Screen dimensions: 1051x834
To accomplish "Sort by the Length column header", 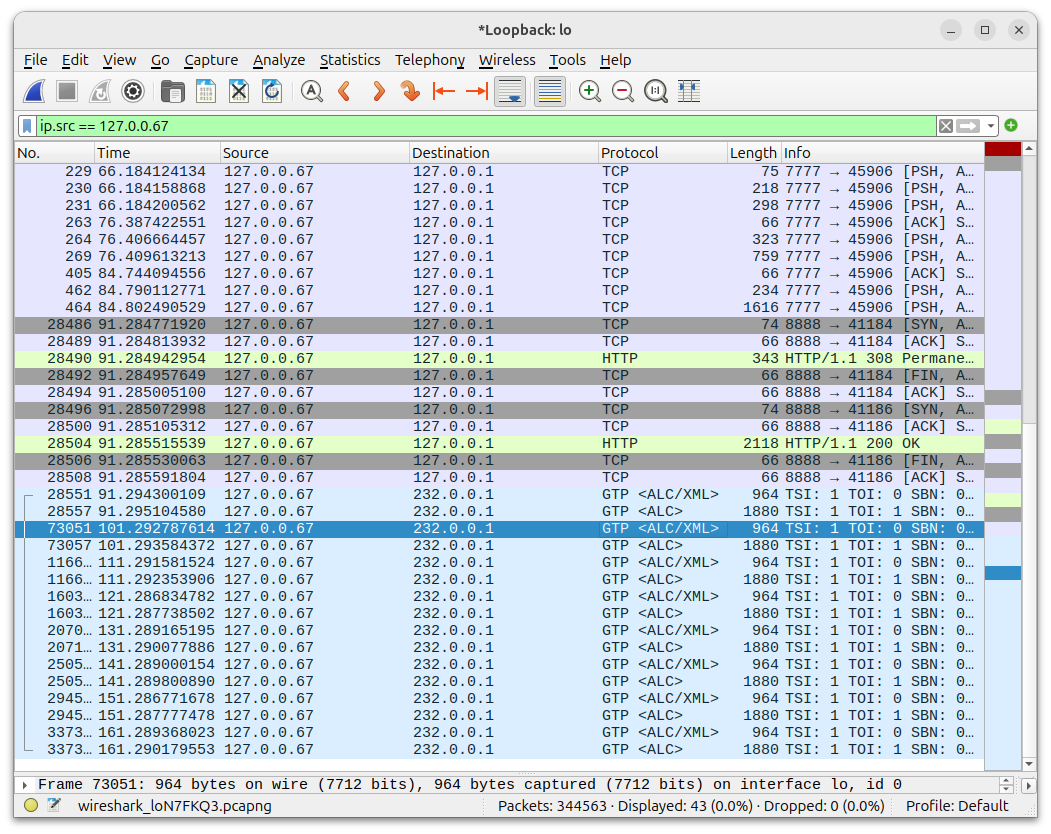I will click(754, 153).
